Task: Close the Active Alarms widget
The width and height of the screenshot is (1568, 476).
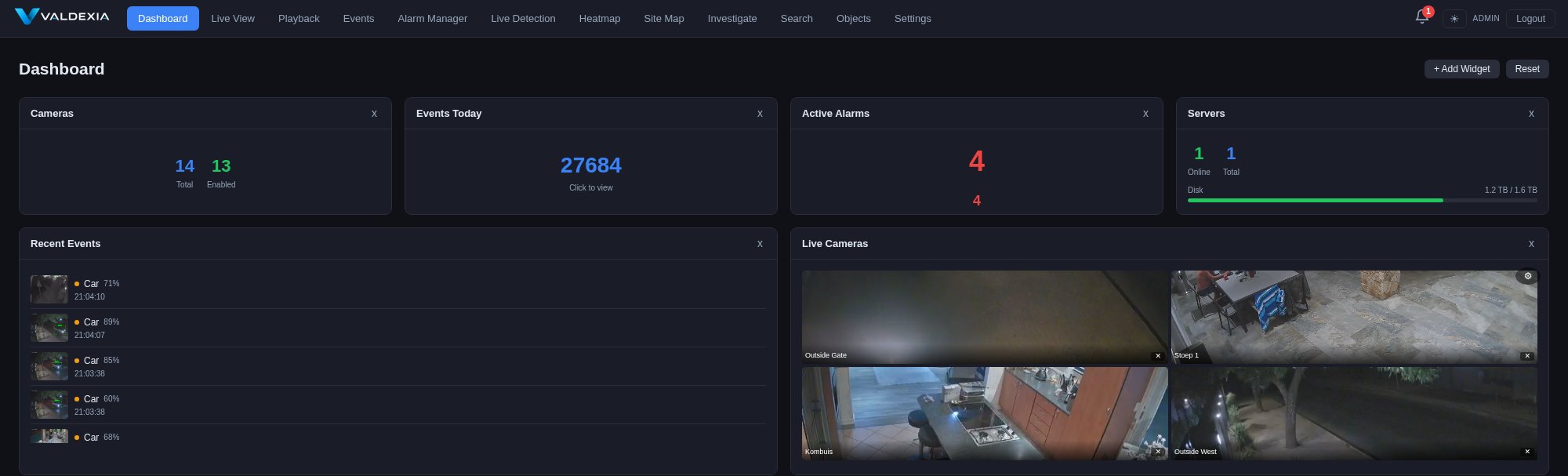Action: (1145, 114)
